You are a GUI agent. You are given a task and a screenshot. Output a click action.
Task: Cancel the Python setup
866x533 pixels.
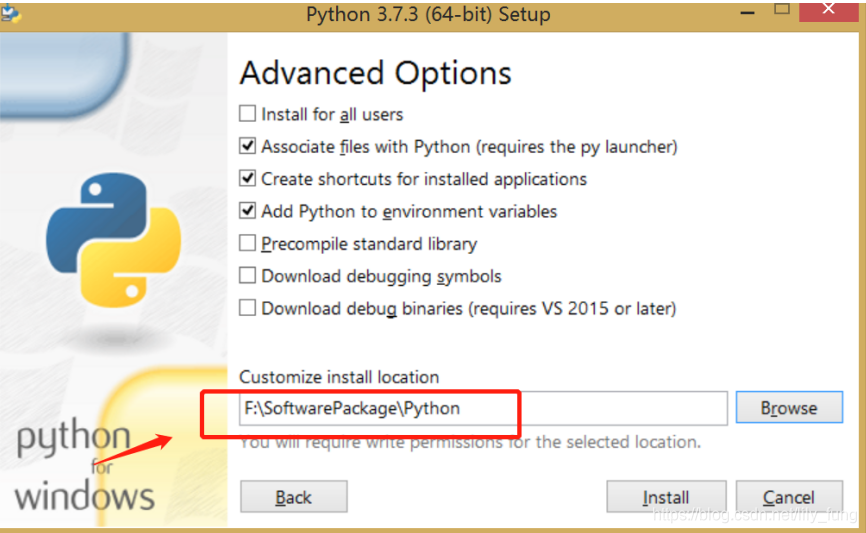pos(789,497)
